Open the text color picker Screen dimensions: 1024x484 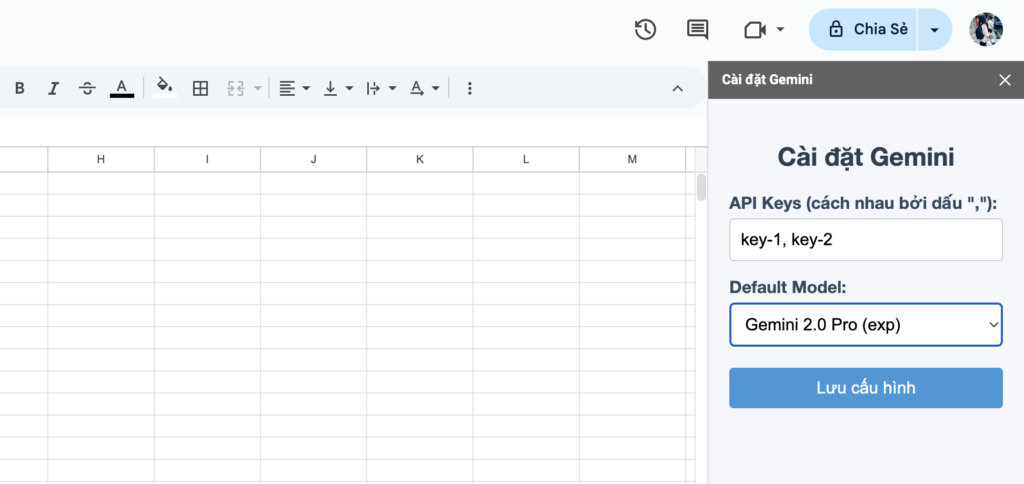click(x=121, y=88)
